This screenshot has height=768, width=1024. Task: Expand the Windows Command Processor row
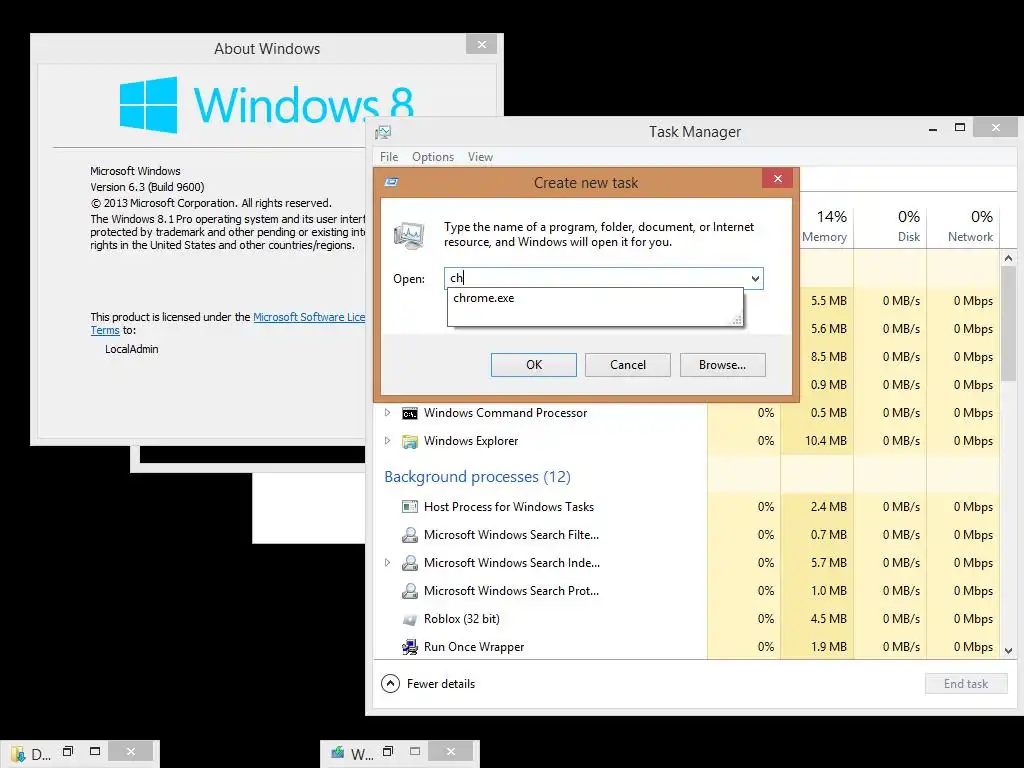coord(387,413)
